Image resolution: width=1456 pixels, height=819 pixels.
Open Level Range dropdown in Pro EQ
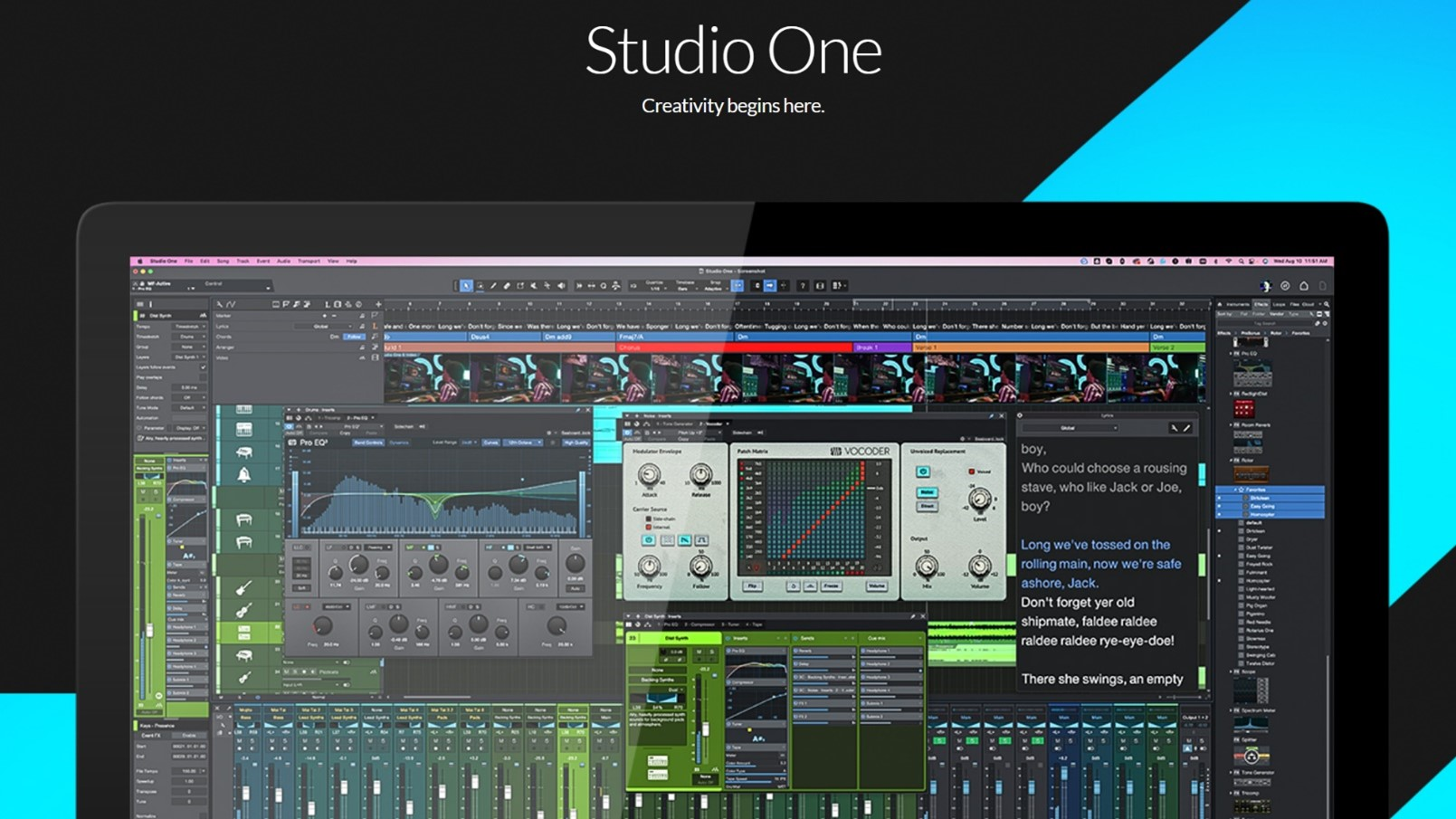tap(469, 443)
